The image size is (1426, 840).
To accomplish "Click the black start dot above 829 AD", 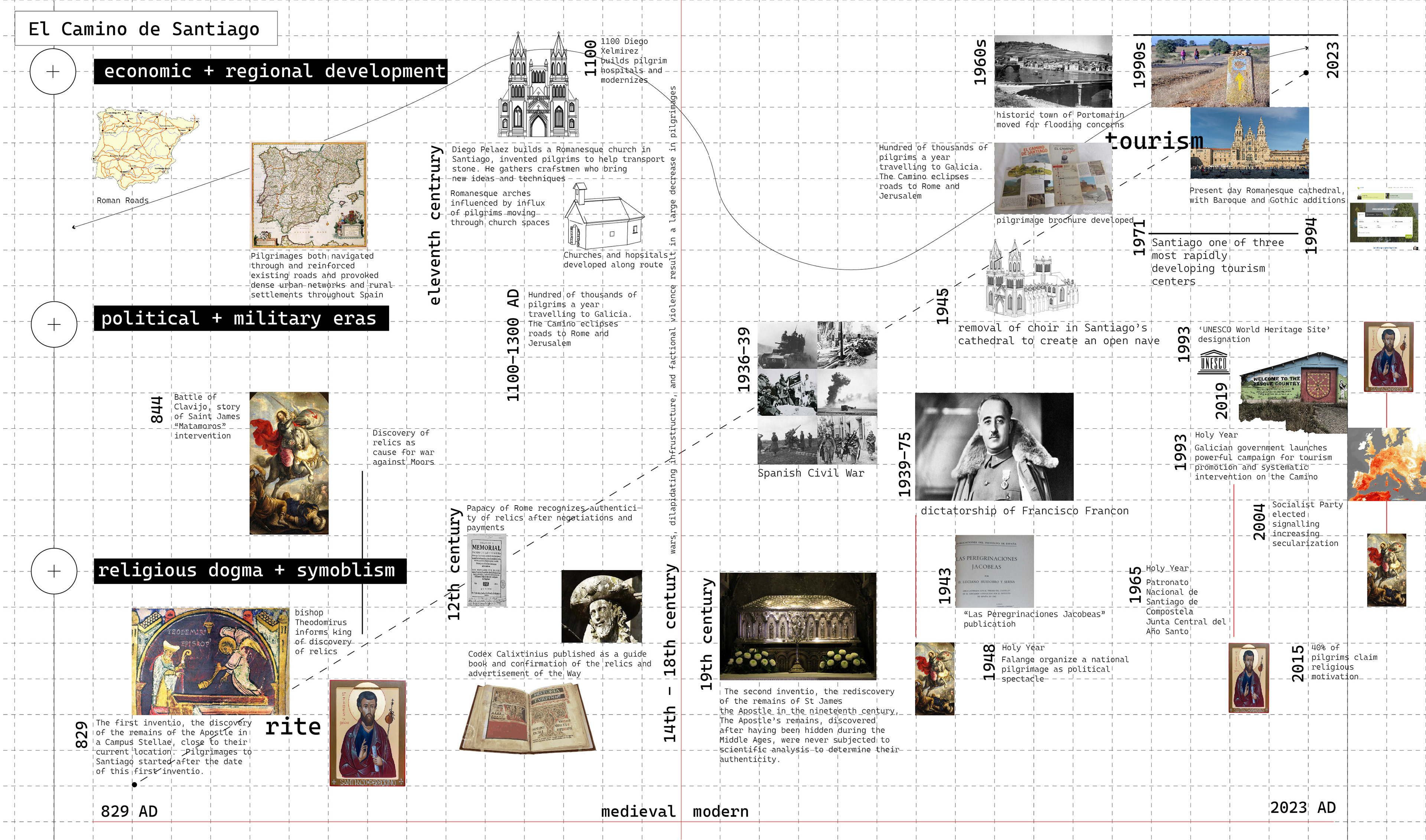I will pyautogui.click(x=134, y=785).
